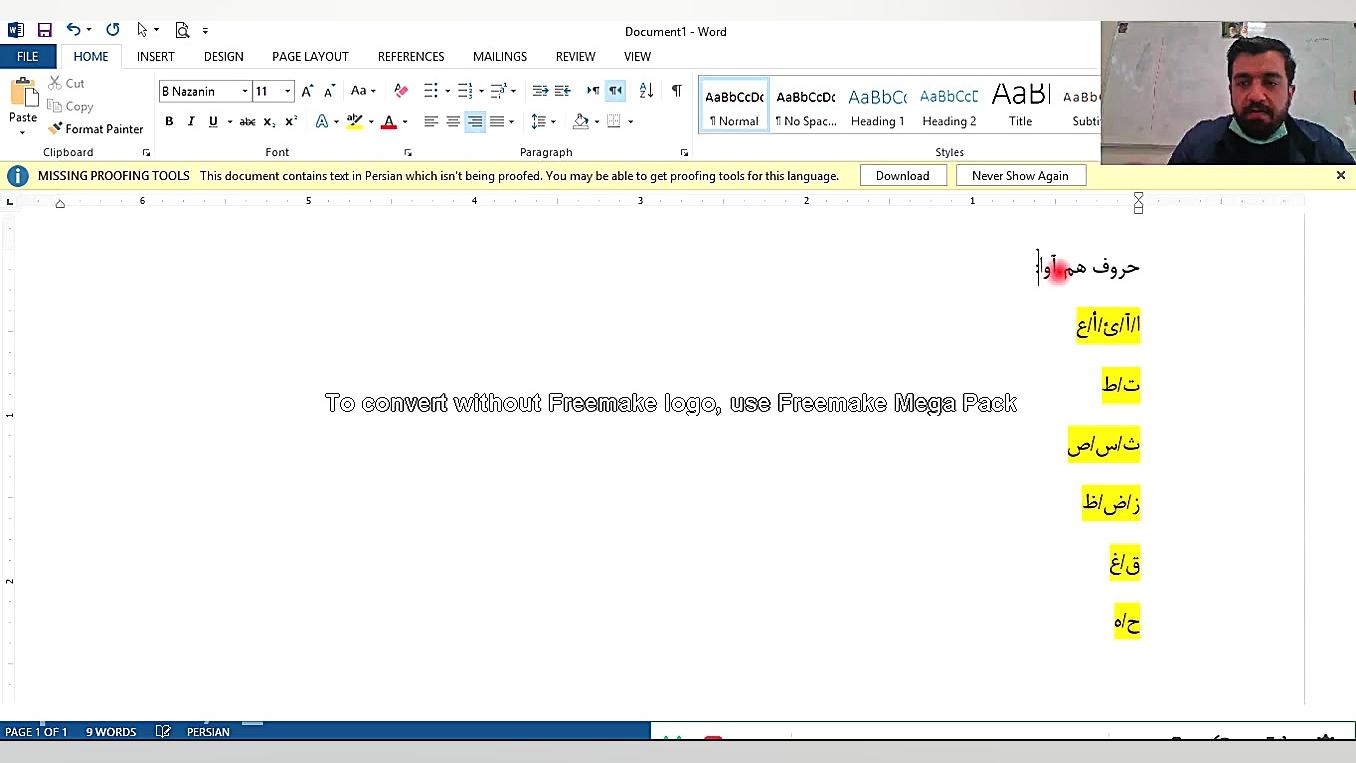Open the font size dropdown
This screenshot has width=1356, height=763.
(288, 91)
